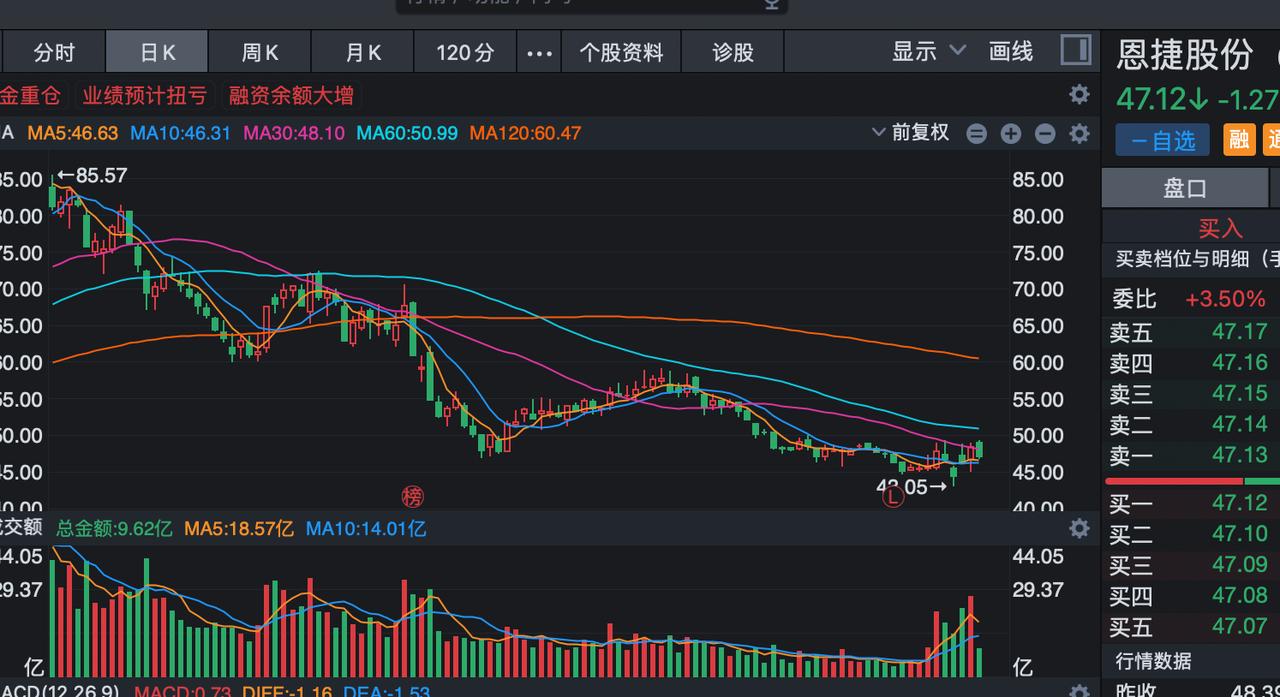
Task: Select the 卖三 47.15 order row
Action: (x=1190, y=394)
